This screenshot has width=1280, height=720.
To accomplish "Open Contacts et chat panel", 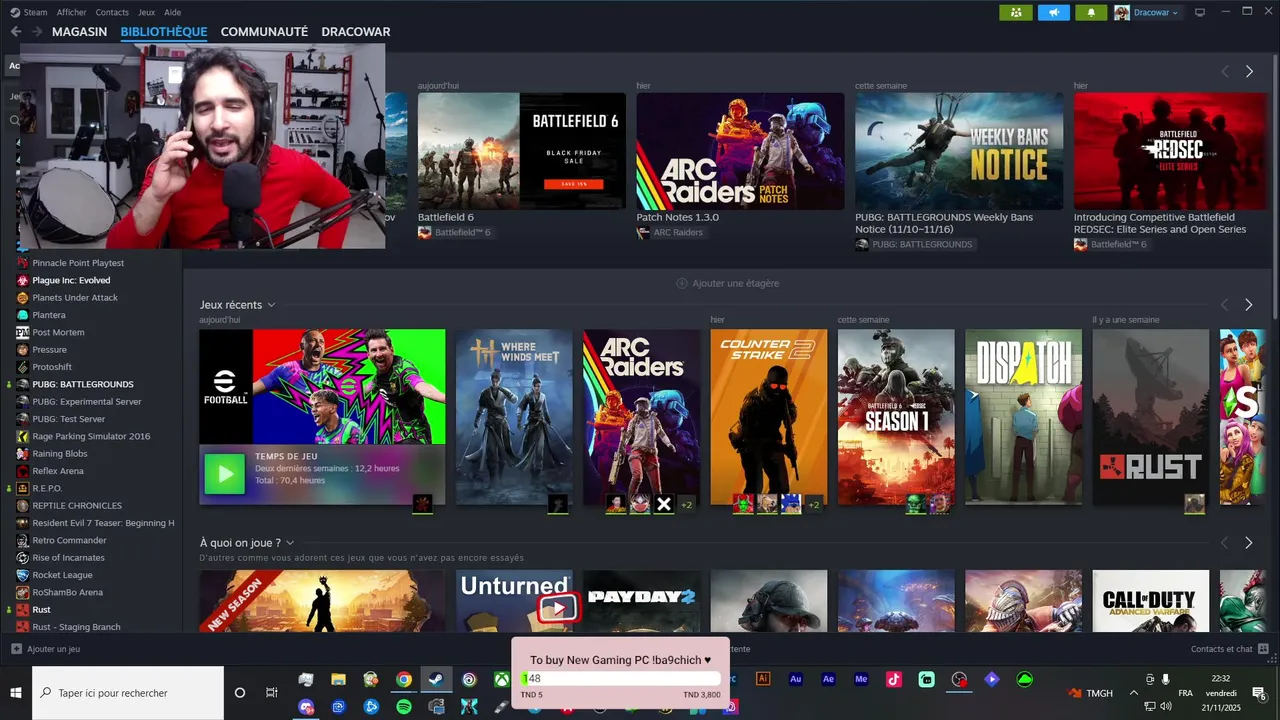I will click(1228, 649).
